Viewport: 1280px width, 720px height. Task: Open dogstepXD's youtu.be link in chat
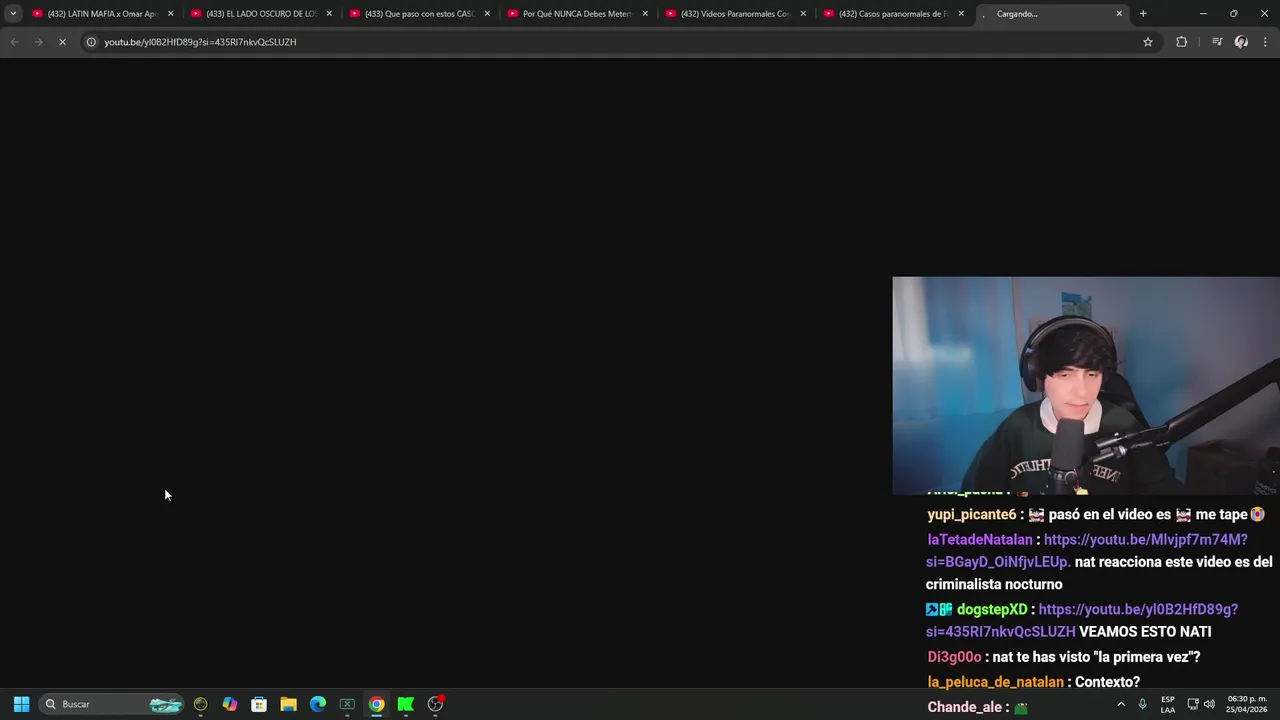click(x=1082, y=621)
